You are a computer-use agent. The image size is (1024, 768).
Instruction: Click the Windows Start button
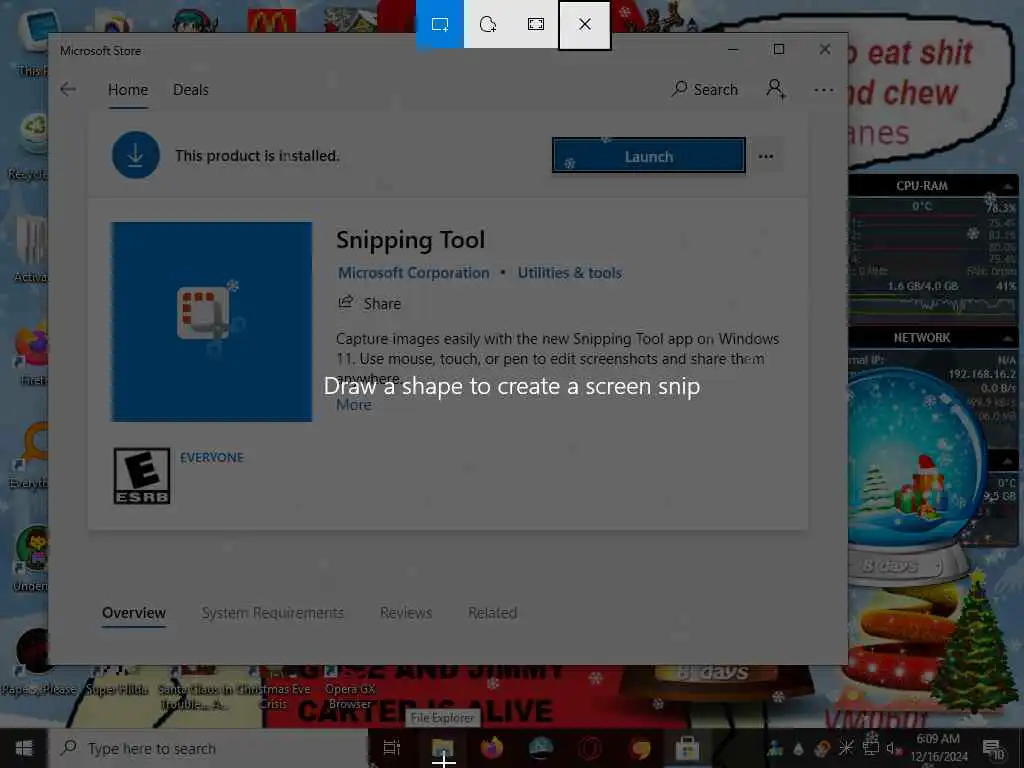tap(24, 748)
